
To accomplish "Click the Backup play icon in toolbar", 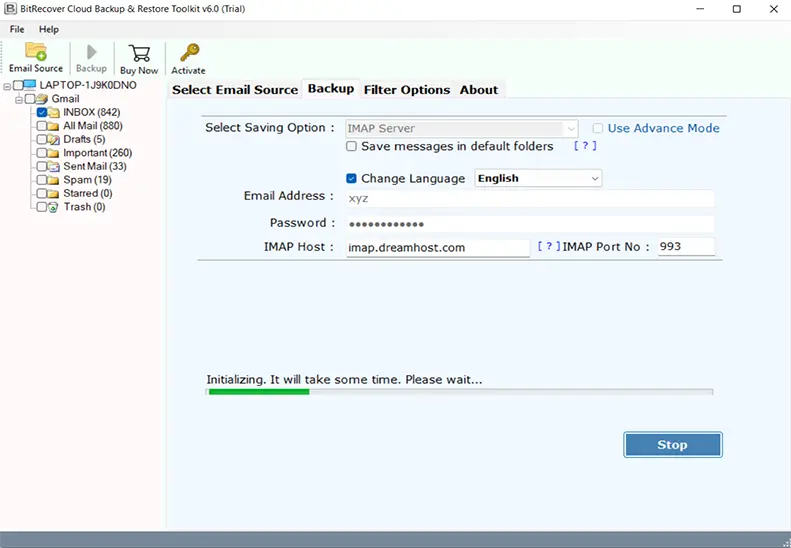I will [x=91, y=53].
